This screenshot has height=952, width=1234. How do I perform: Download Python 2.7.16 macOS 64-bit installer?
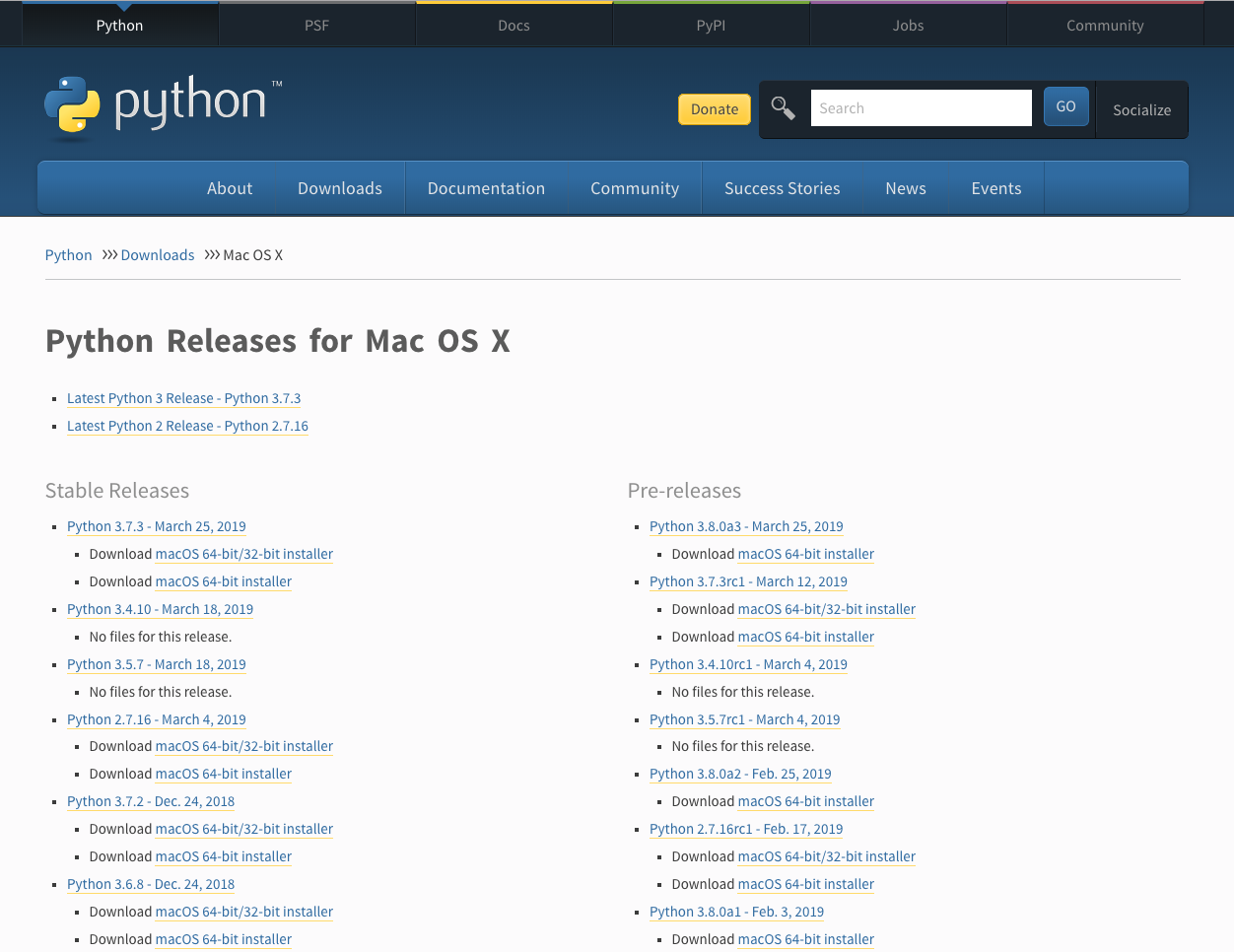pos(224,774)
